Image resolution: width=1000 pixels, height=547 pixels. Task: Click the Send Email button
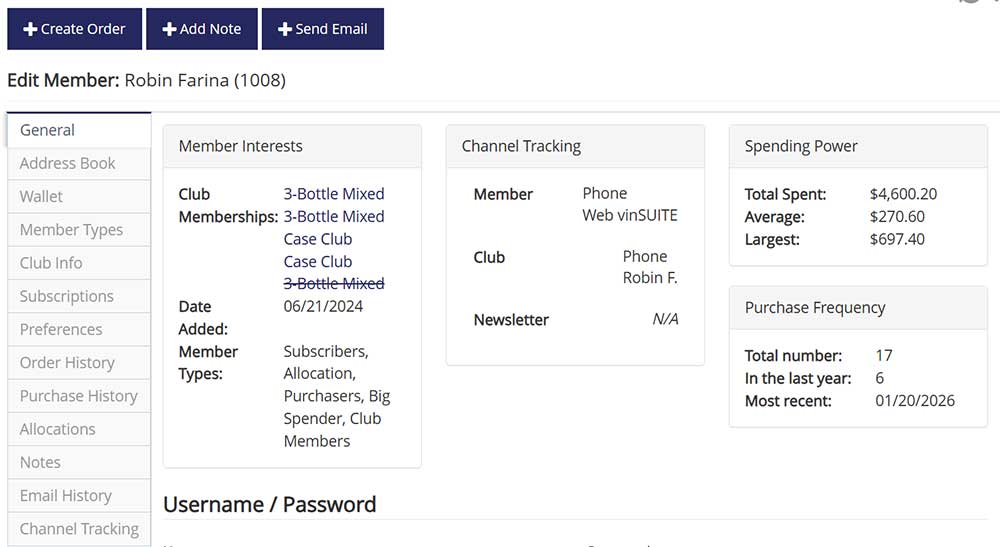pos(323,29)
